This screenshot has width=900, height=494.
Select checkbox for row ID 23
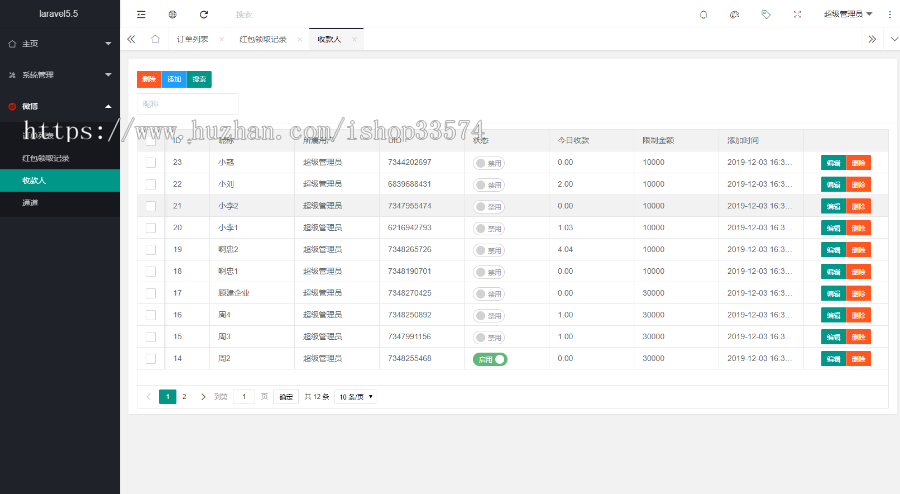[150, 162]
